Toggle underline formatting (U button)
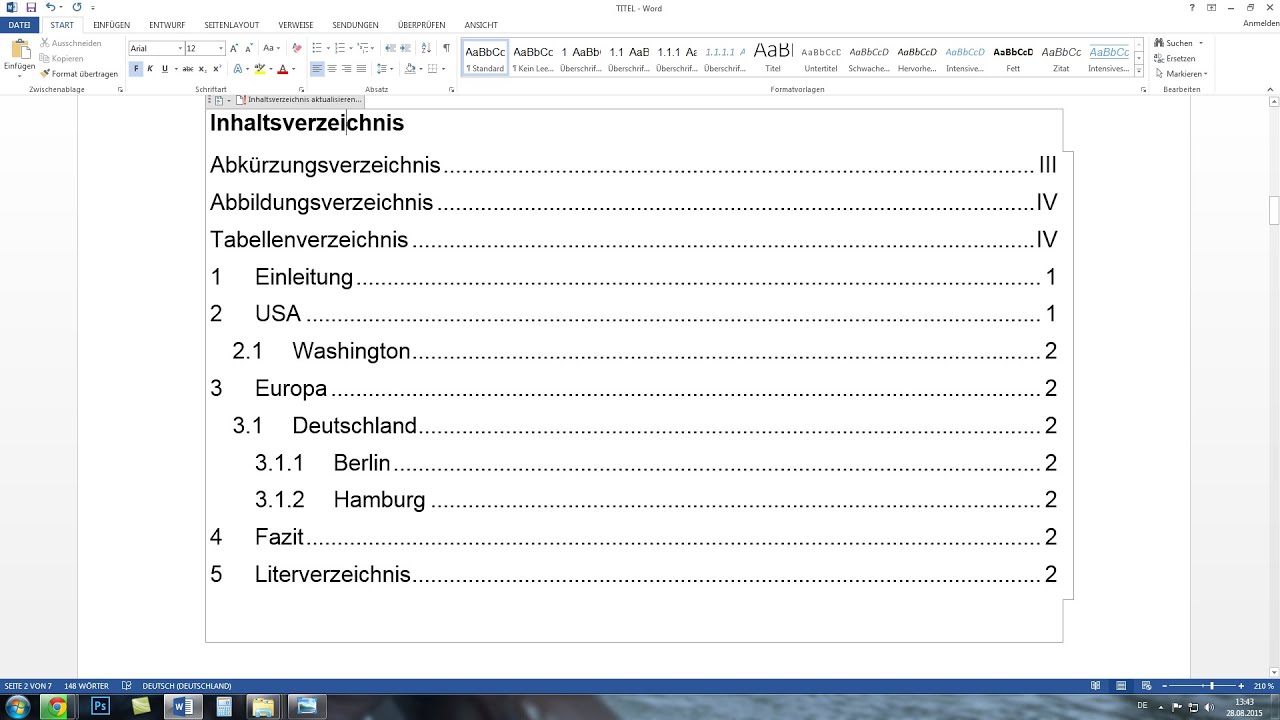1280x720 pixels. 164,69
